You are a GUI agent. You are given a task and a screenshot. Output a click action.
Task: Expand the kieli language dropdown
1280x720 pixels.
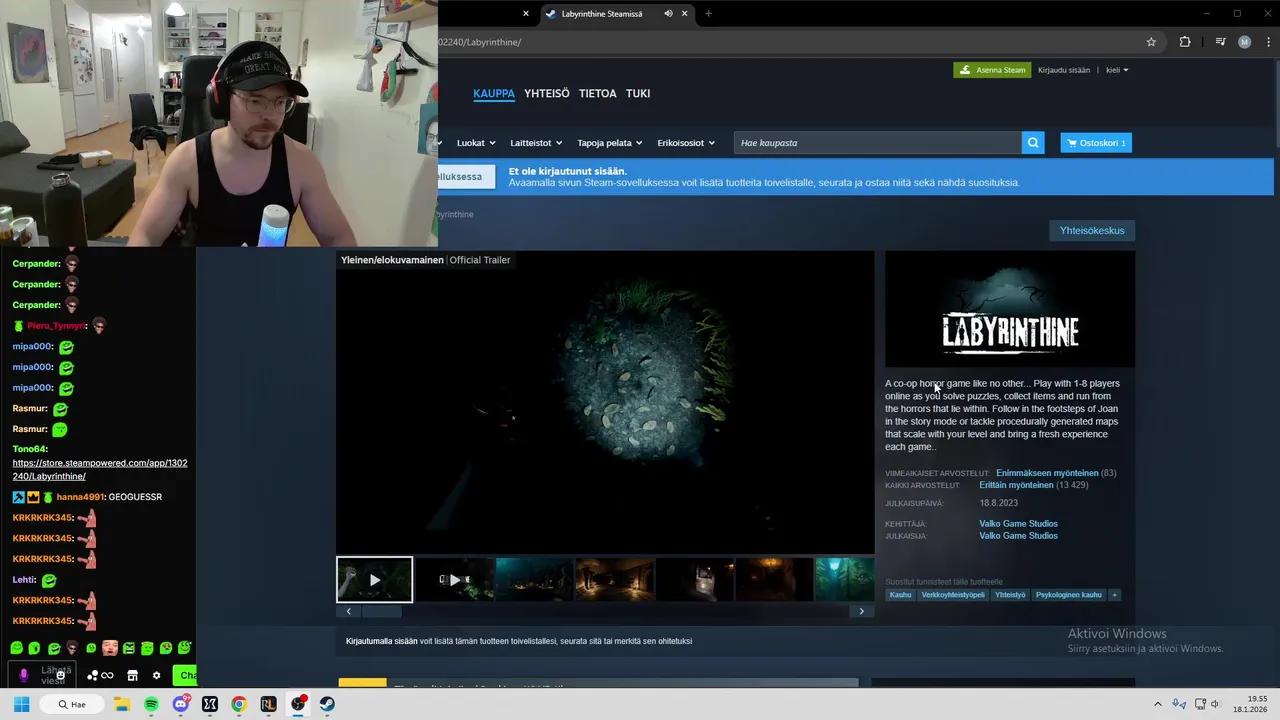click(1117, 70)
